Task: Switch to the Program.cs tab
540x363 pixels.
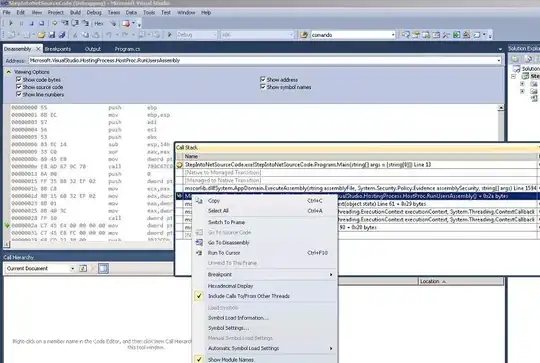Action: click(127, 49)
